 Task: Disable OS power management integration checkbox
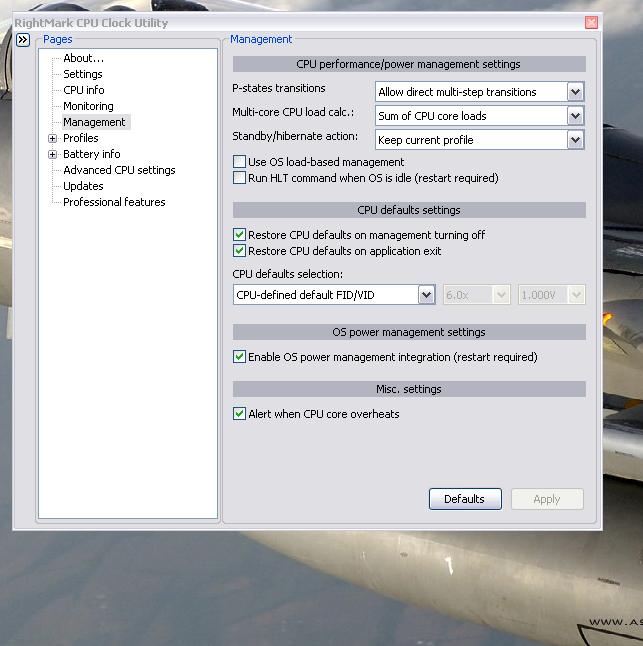point(239,357)
